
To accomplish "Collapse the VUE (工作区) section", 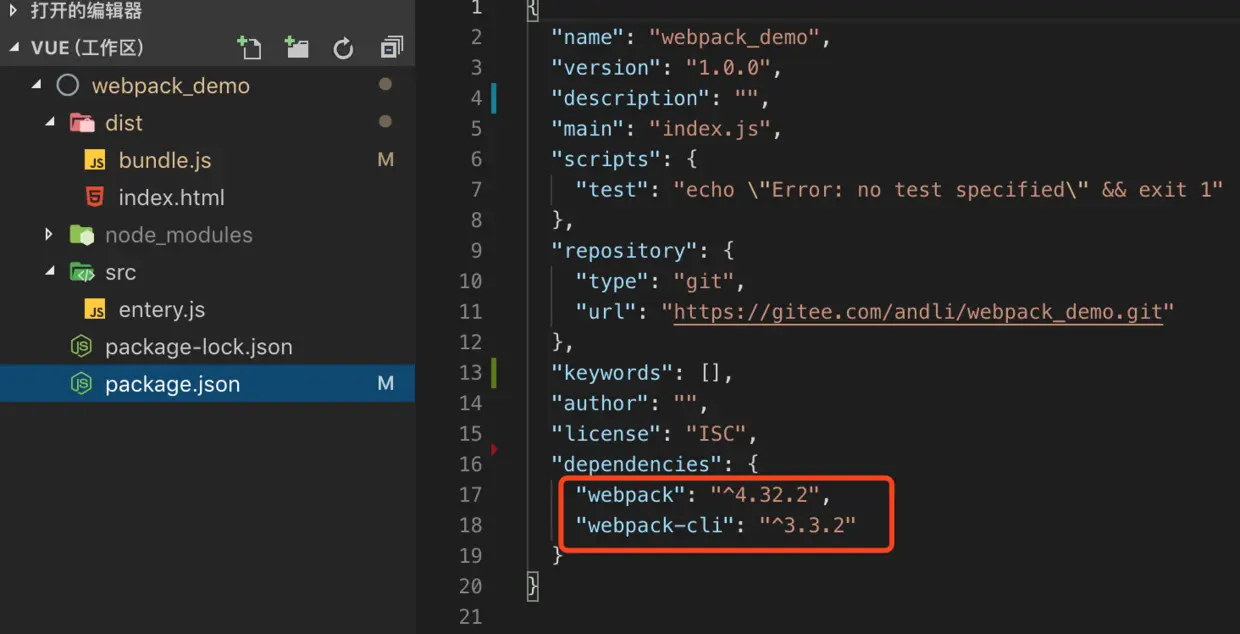I will click(x=14, y=47).
